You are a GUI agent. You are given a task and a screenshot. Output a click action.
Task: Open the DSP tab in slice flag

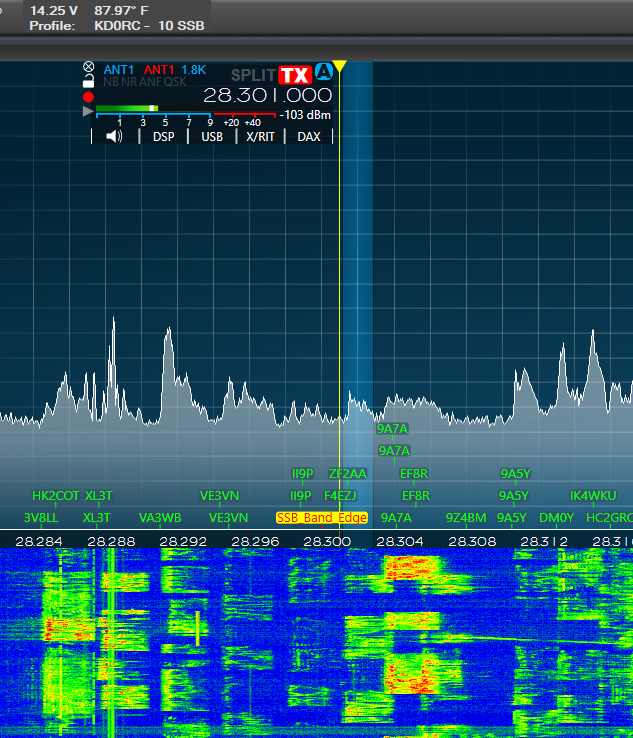164,136
